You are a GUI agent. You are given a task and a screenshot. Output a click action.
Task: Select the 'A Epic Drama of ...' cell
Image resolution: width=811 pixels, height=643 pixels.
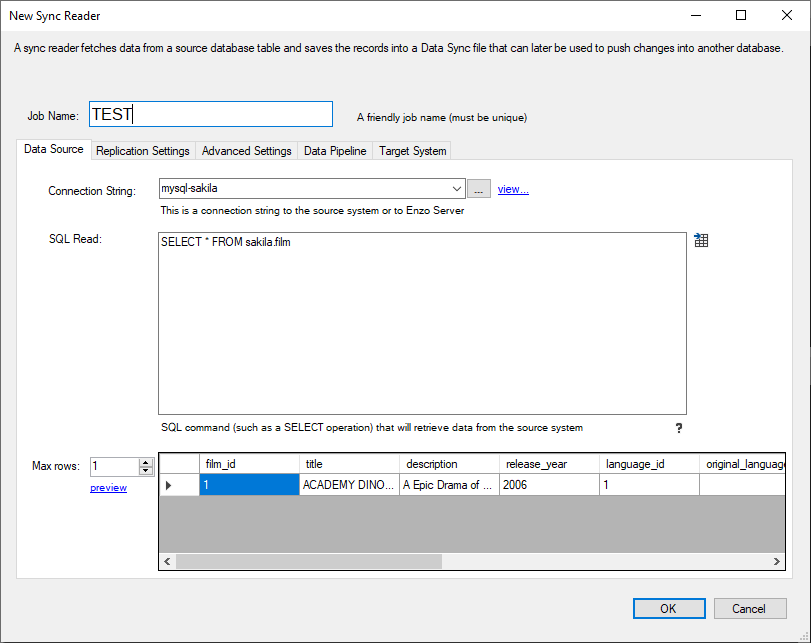pos(449,485)
